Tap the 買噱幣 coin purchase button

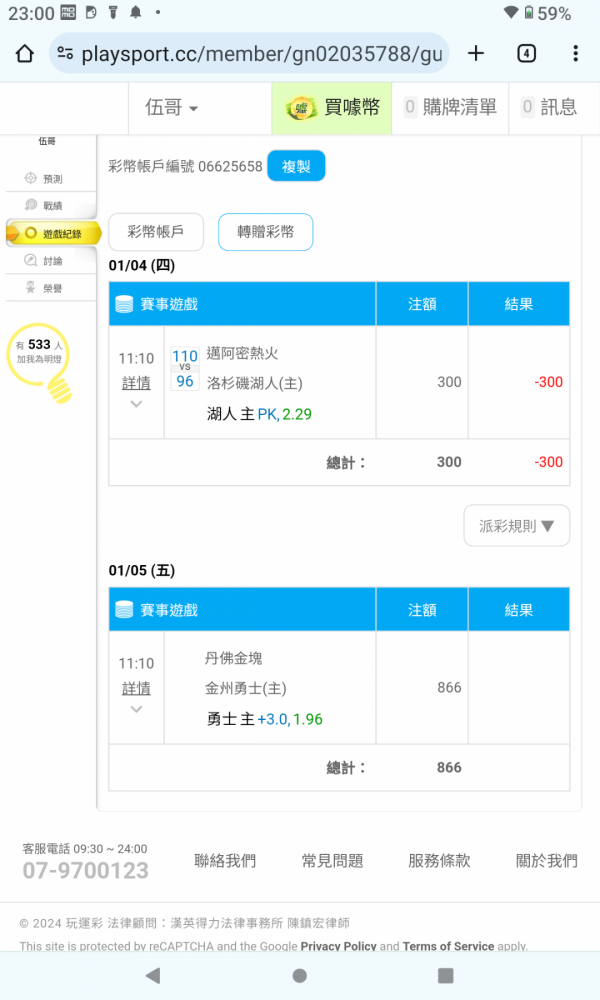[333, 108]
